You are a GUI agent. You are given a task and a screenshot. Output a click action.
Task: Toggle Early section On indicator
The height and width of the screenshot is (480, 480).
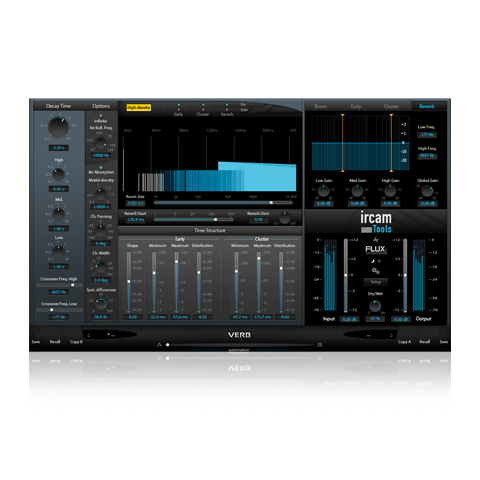[179, 105]
